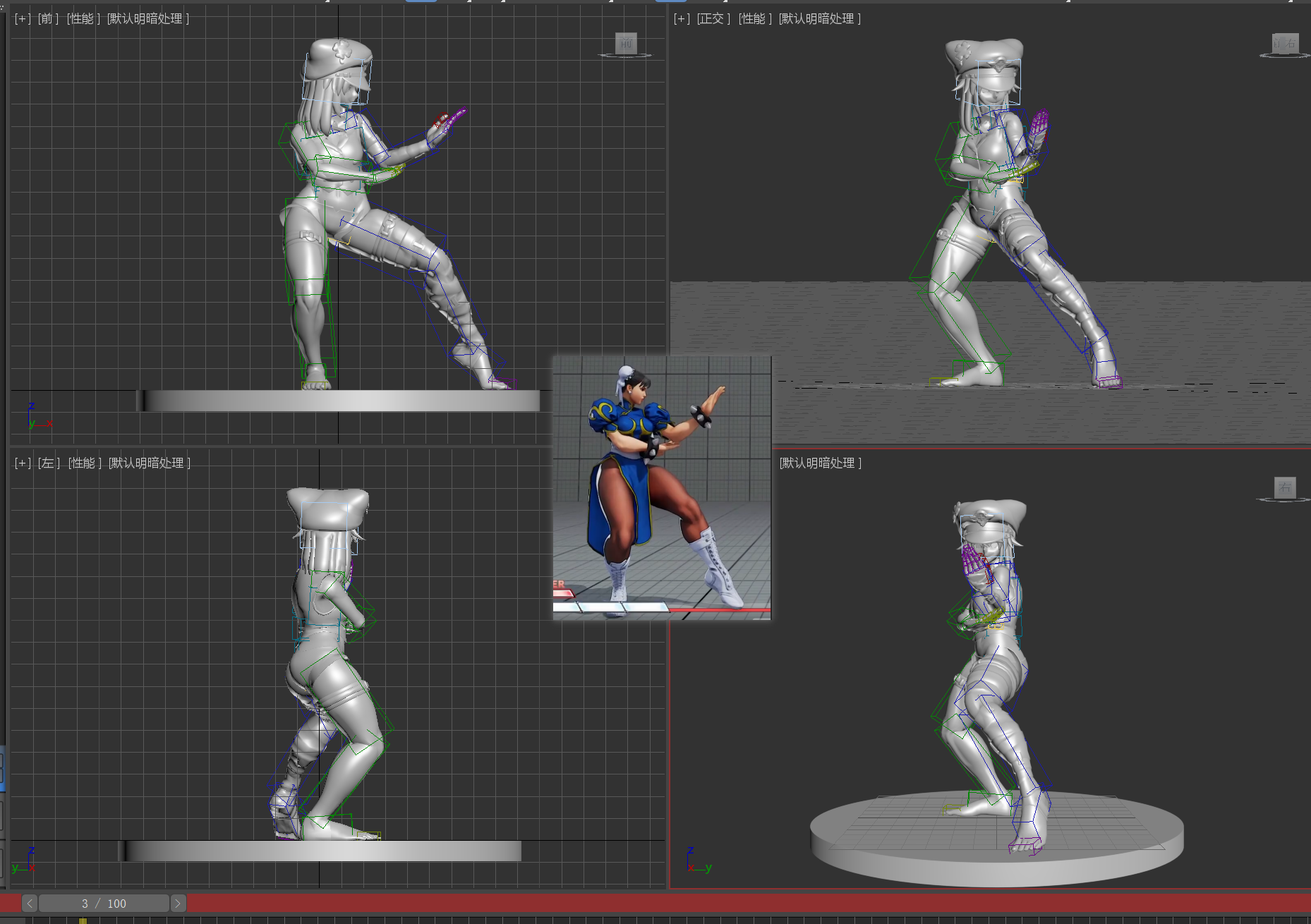1311x924 pixels.
Task: Click the 前 view label in top-left viewport
Action: (x=48, y=18)
